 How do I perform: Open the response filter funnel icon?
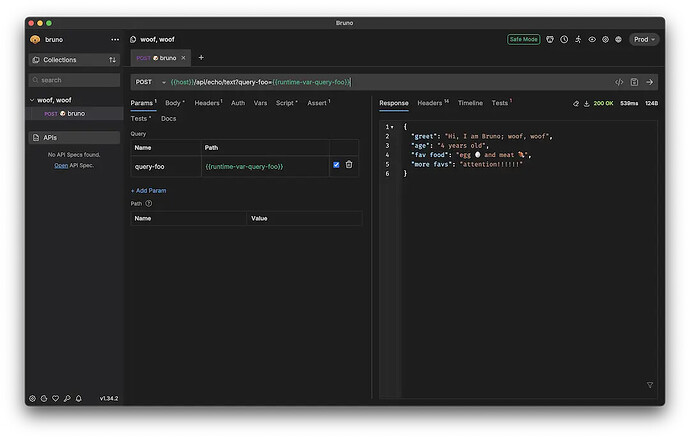[x=650, y=385]
